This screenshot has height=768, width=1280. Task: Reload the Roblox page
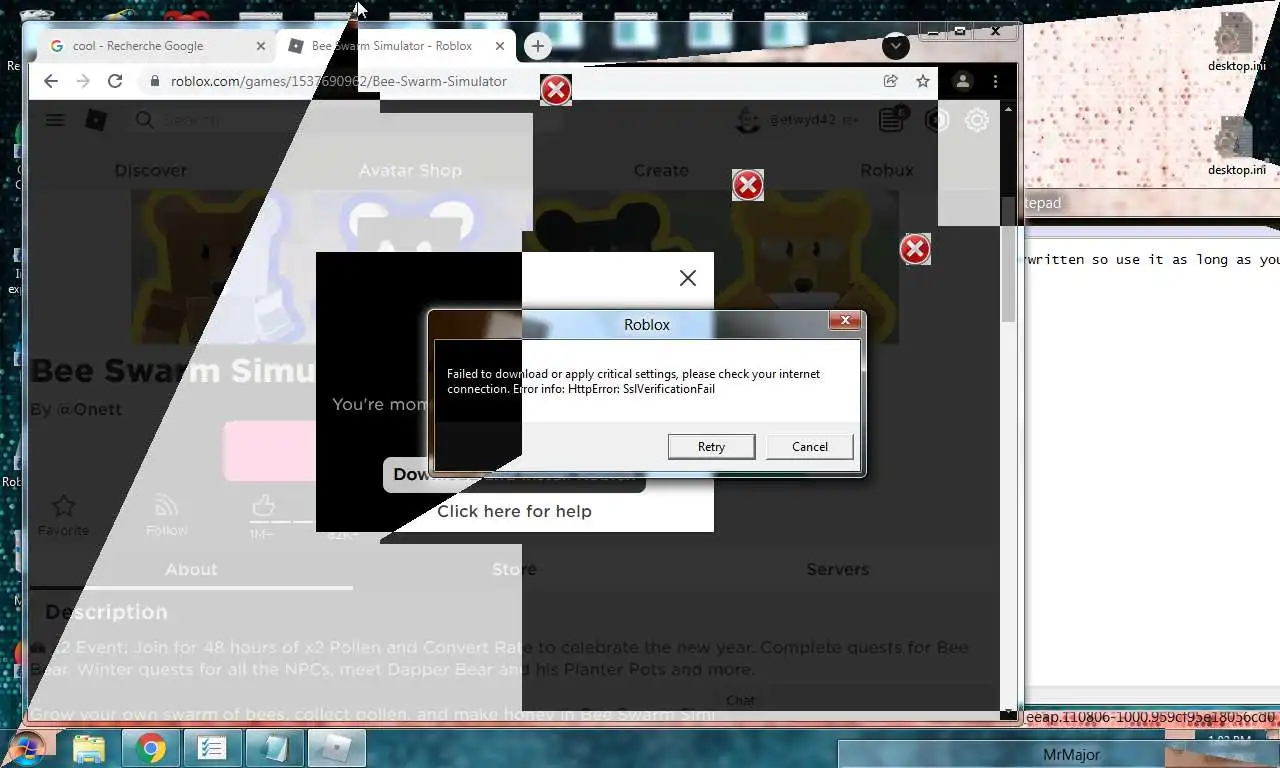pyautogui.click(x=115, y=81)
